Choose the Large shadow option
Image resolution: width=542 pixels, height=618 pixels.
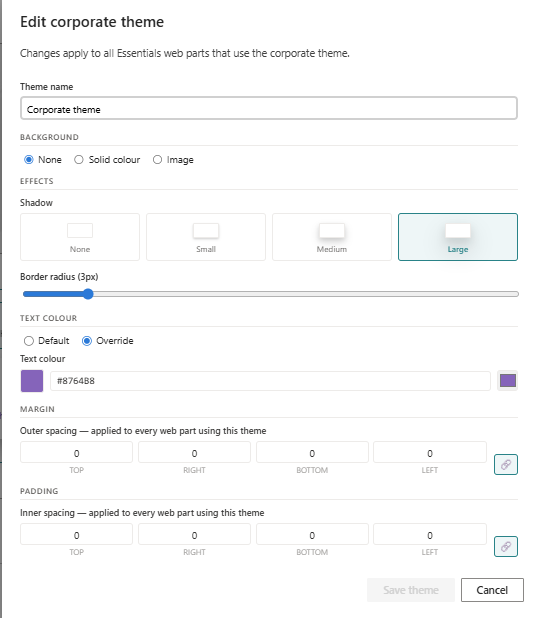(x=458, y=237)
